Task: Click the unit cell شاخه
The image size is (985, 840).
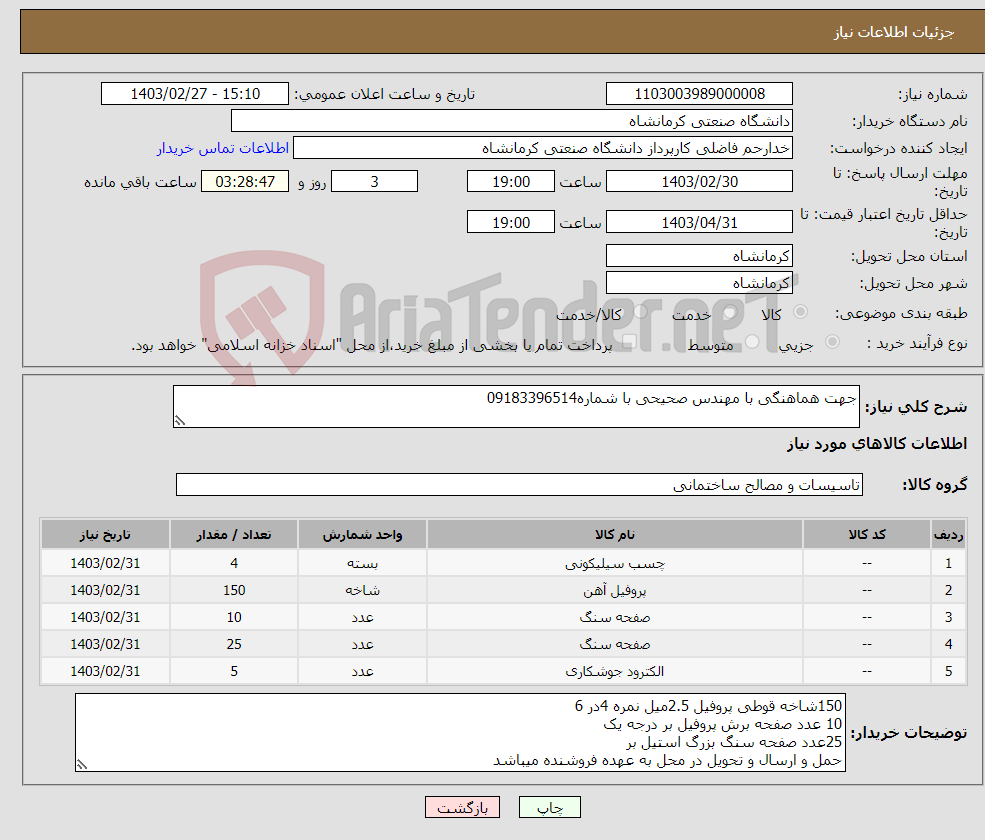Action: tap(362, 591)
